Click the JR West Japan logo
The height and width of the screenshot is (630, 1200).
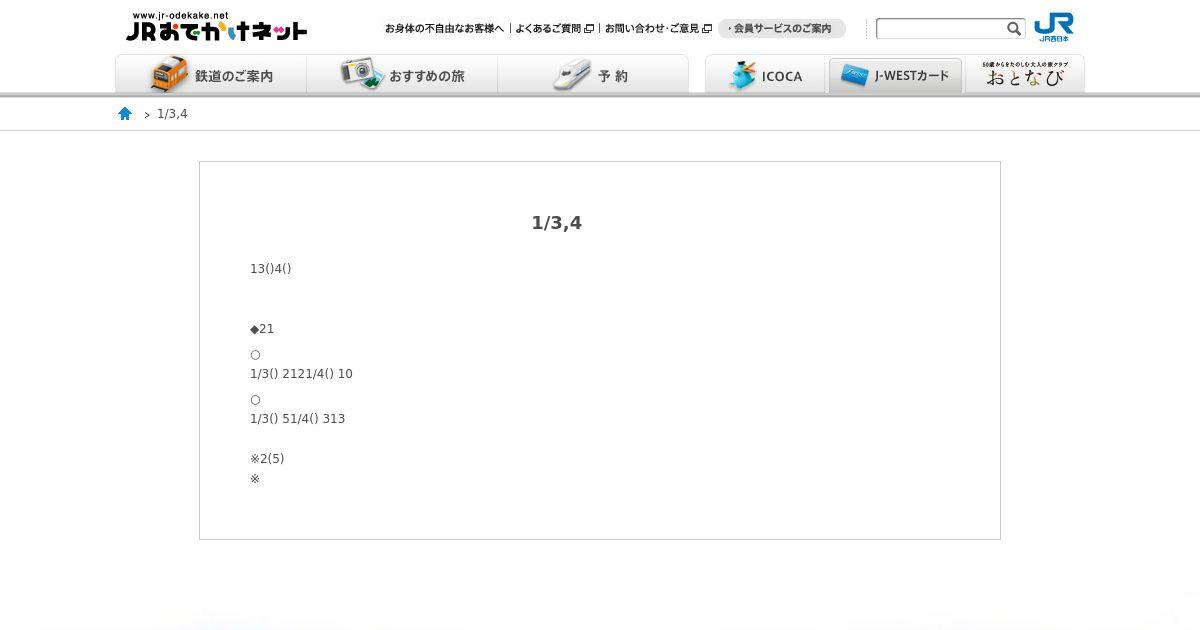1054,27
